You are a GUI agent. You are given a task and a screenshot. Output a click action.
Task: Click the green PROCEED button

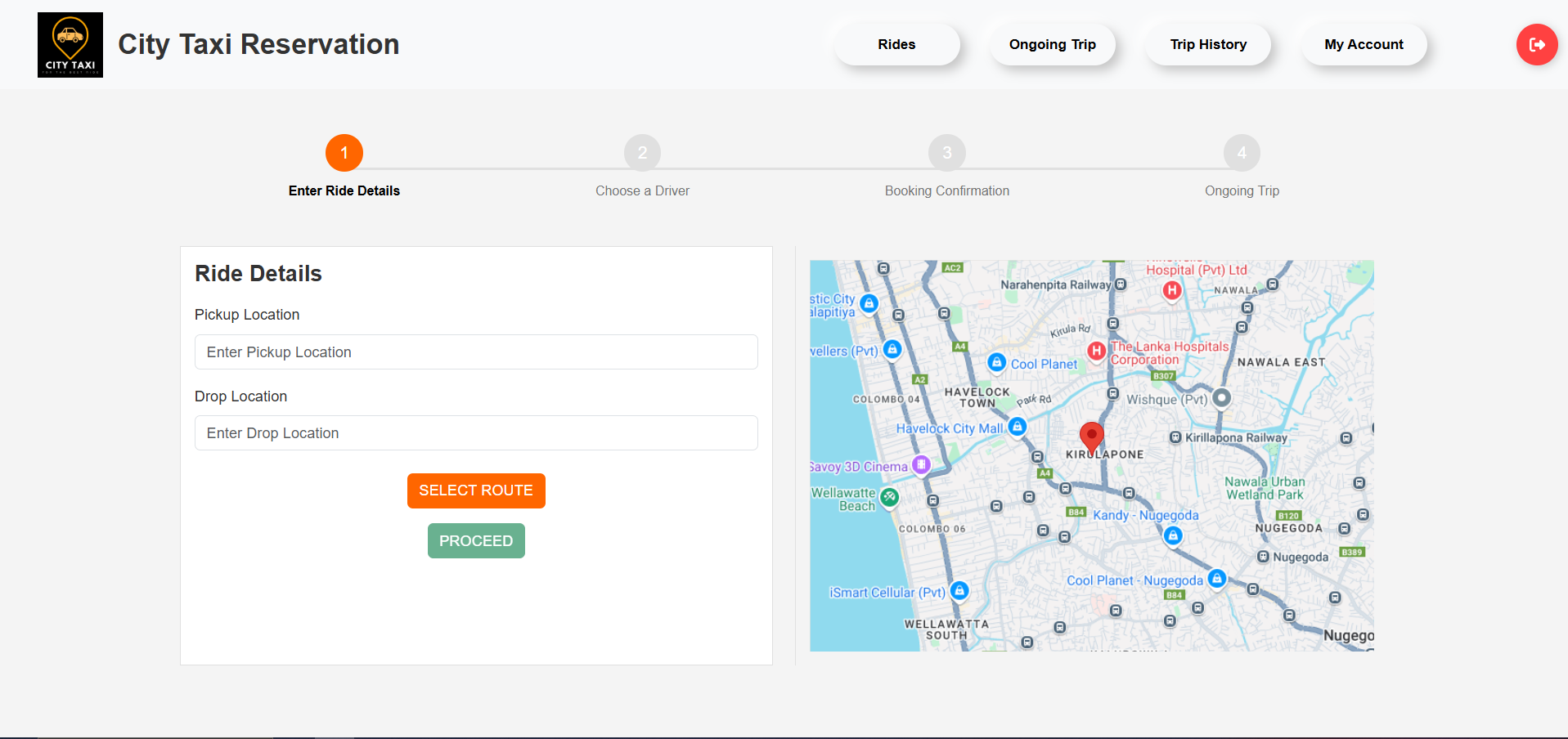pos(476,541)
